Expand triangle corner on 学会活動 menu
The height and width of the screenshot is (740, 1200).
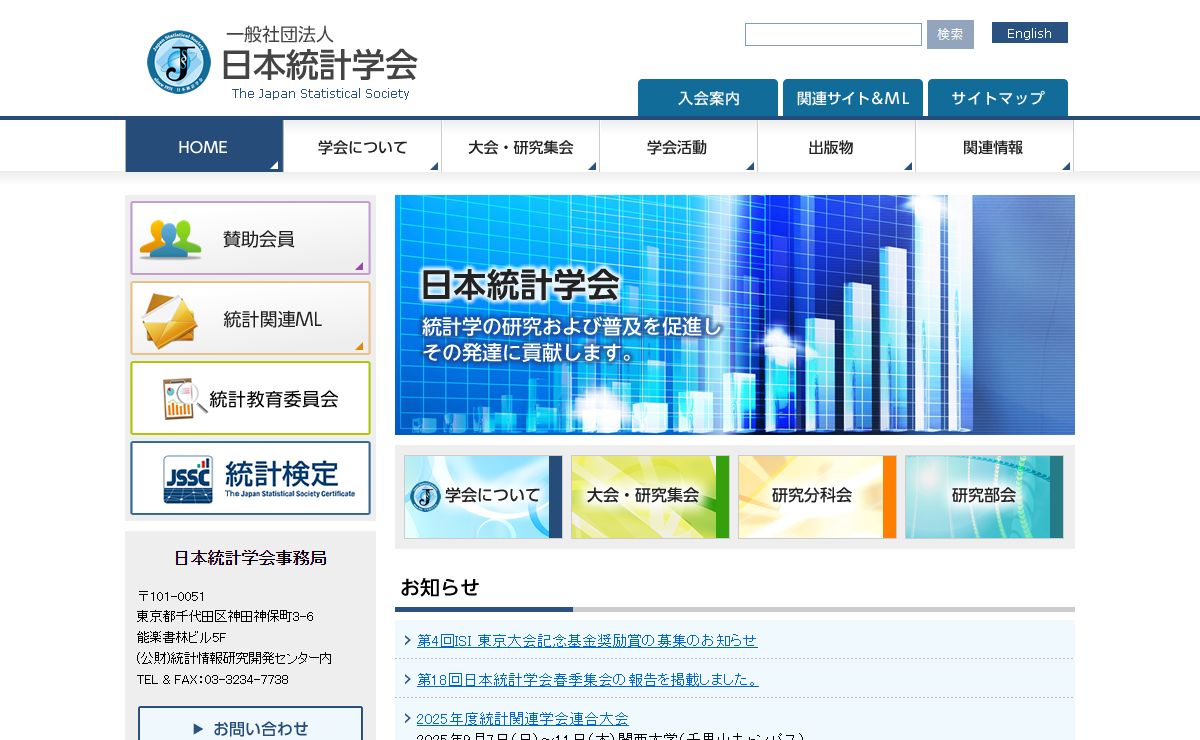point(750,166)
